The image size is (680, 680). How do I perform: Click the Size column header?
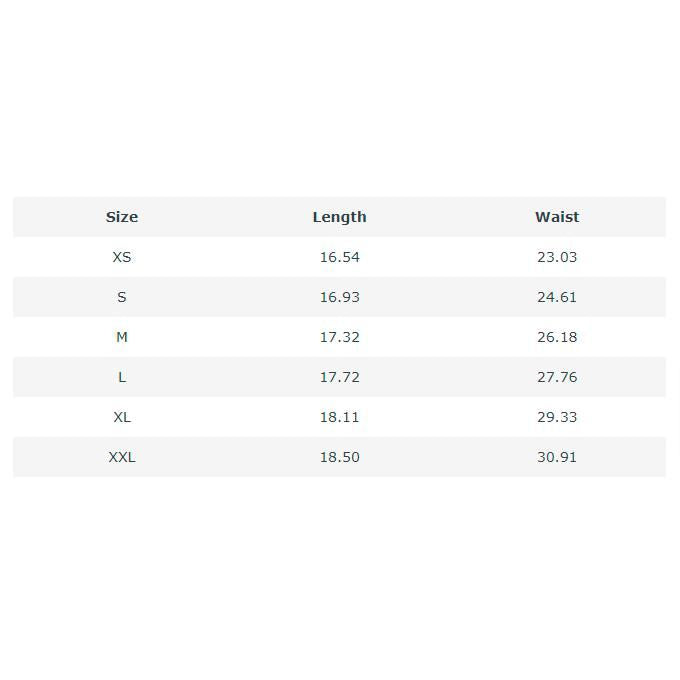pos(122,217)
